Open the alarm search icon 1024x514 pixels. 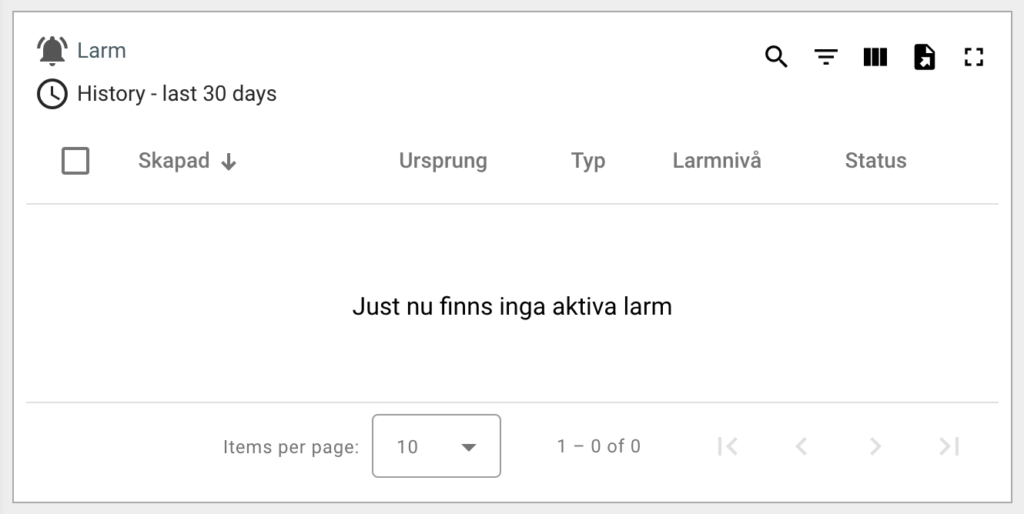776,57
